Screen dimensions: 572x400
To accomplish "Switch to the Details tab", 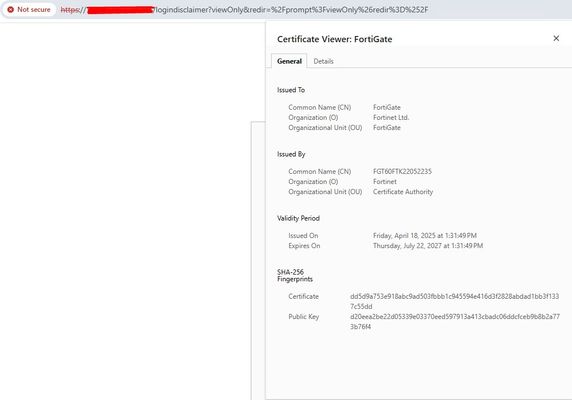I will pos(323,61).
